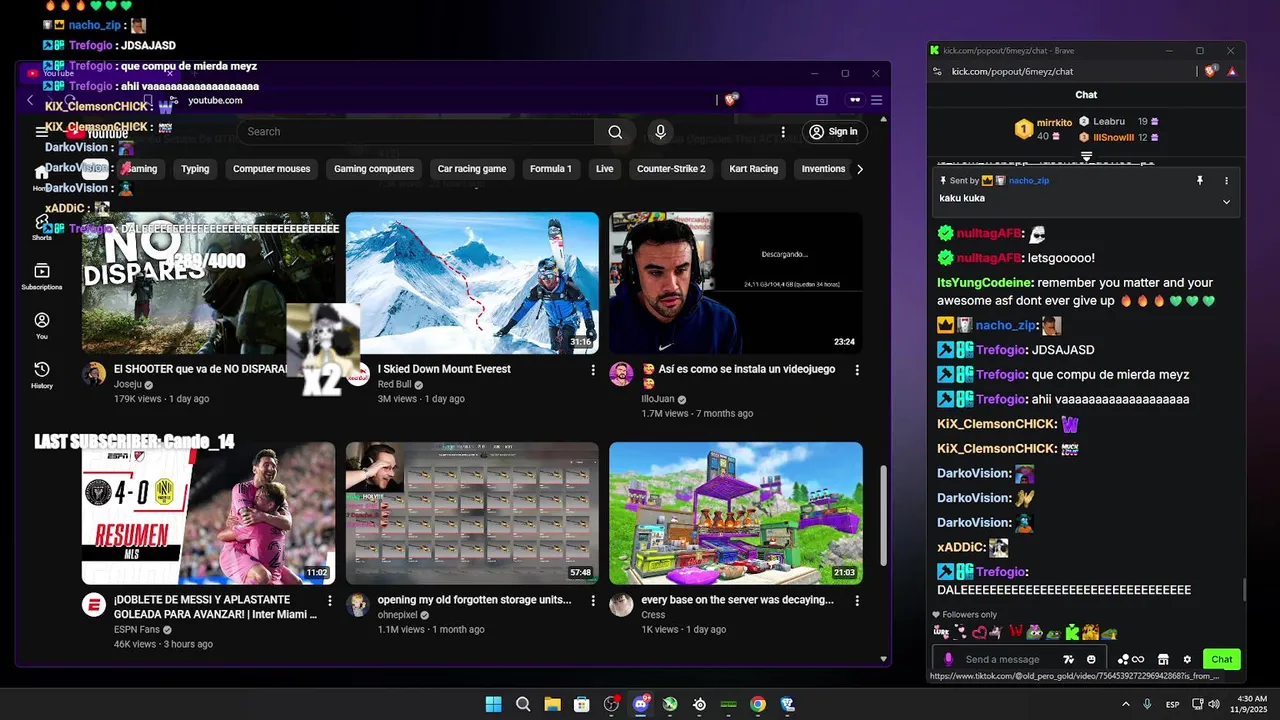Select the Counter-Strike 2 chip

pos(671,169)
